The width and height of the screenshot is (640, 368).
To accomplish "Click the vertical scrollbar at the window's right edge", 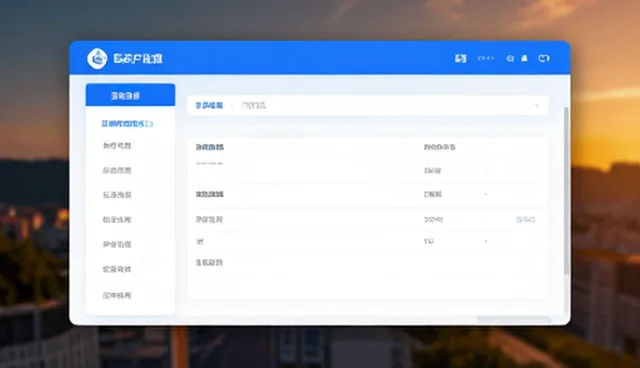I will [x=566, y=191].
